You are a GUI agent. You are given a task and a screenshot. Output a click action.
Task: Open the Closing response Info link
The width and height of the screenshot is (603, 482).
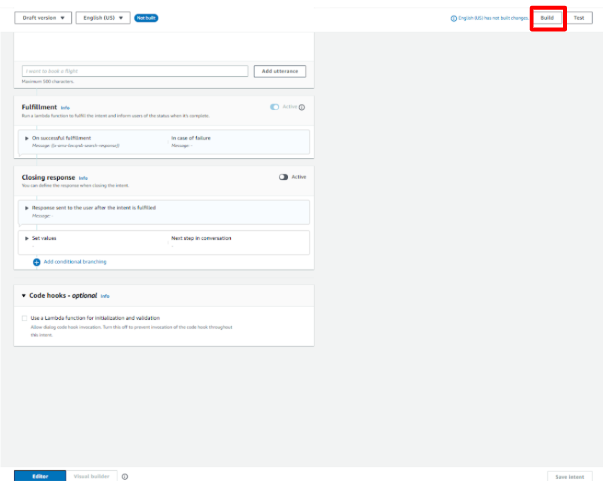83,178
